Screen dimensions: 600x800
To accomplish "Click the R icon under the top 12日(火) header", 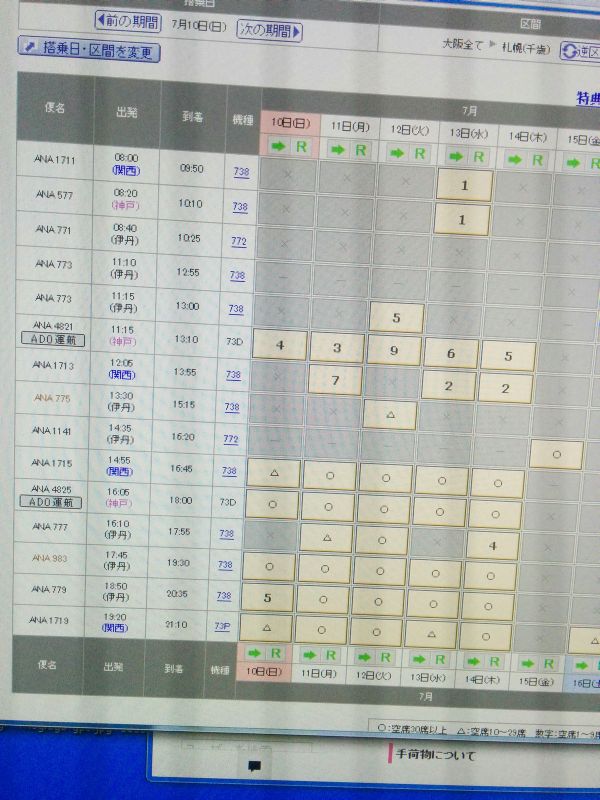I will (420, 154).
